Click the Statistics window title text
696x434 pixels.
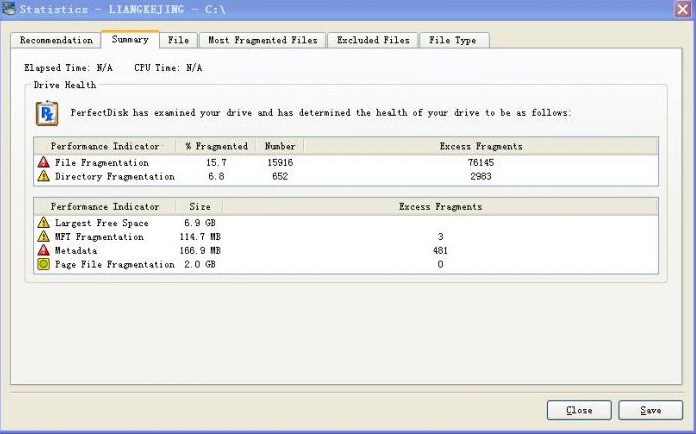123,9
